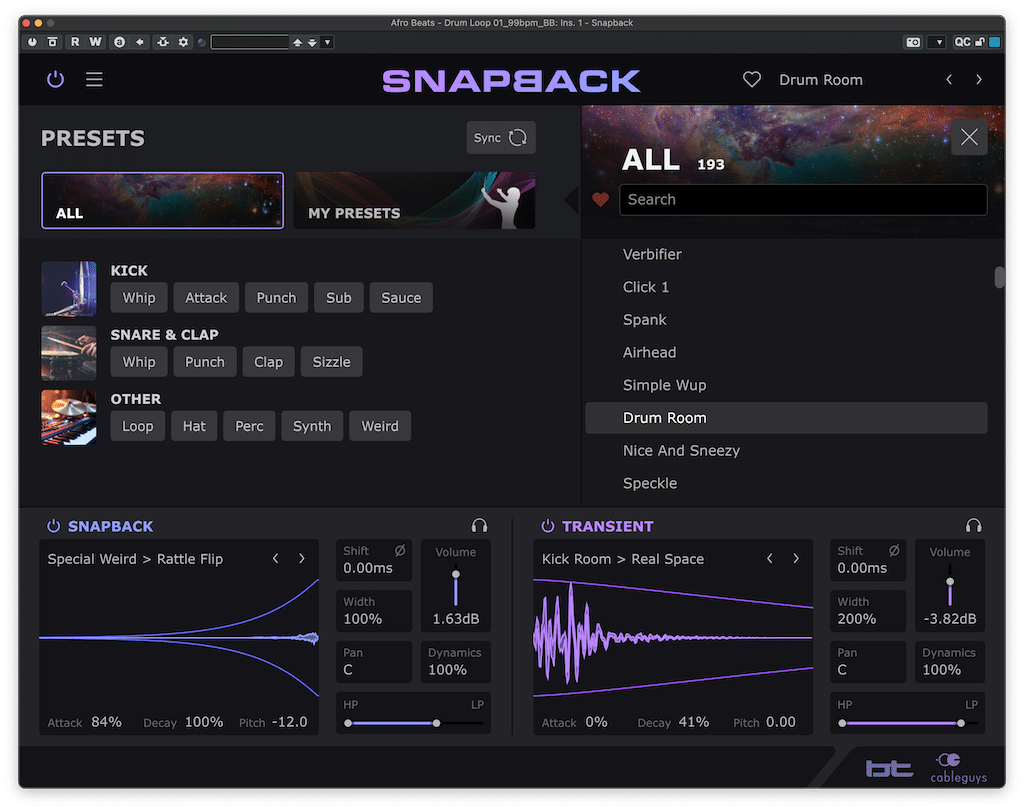Previous sample for Transient layer
Screen dimensions: 1024x810
[x=770, y=559]
